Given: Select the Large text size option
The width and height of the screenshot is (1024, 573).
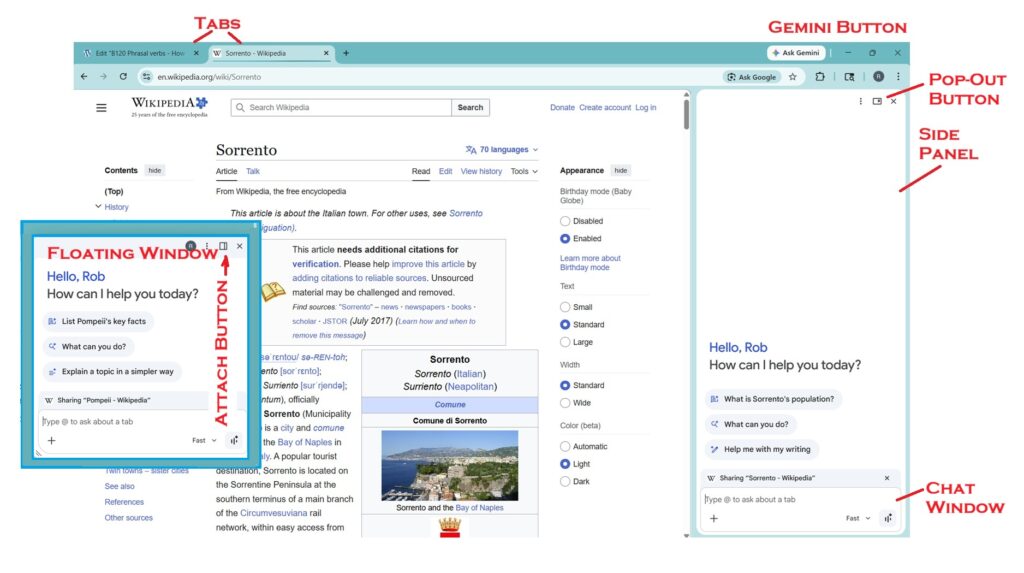Looking at the screenshot, I should tap(566, 342).
